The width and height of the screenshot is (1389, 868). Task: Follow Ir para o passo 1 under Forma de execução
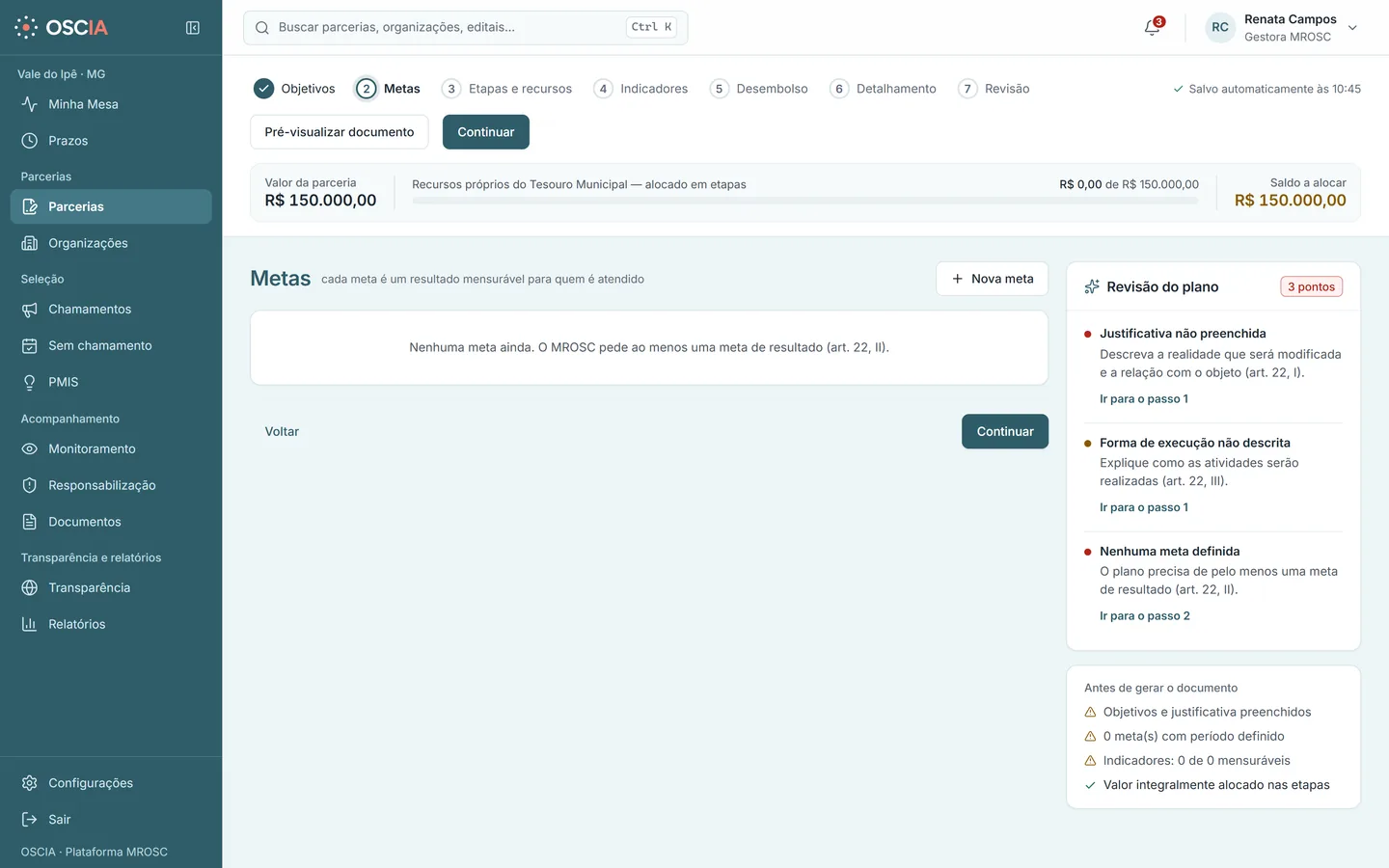pos(1144,507)
